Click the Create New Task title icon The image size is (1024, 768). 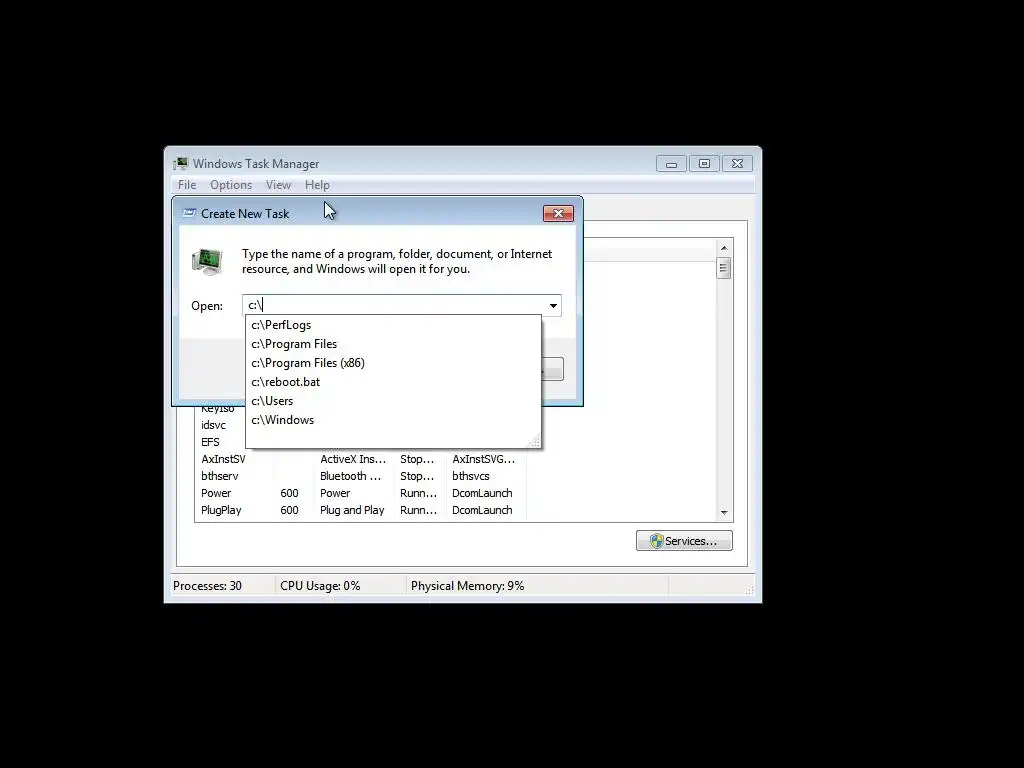click(189, 214)
